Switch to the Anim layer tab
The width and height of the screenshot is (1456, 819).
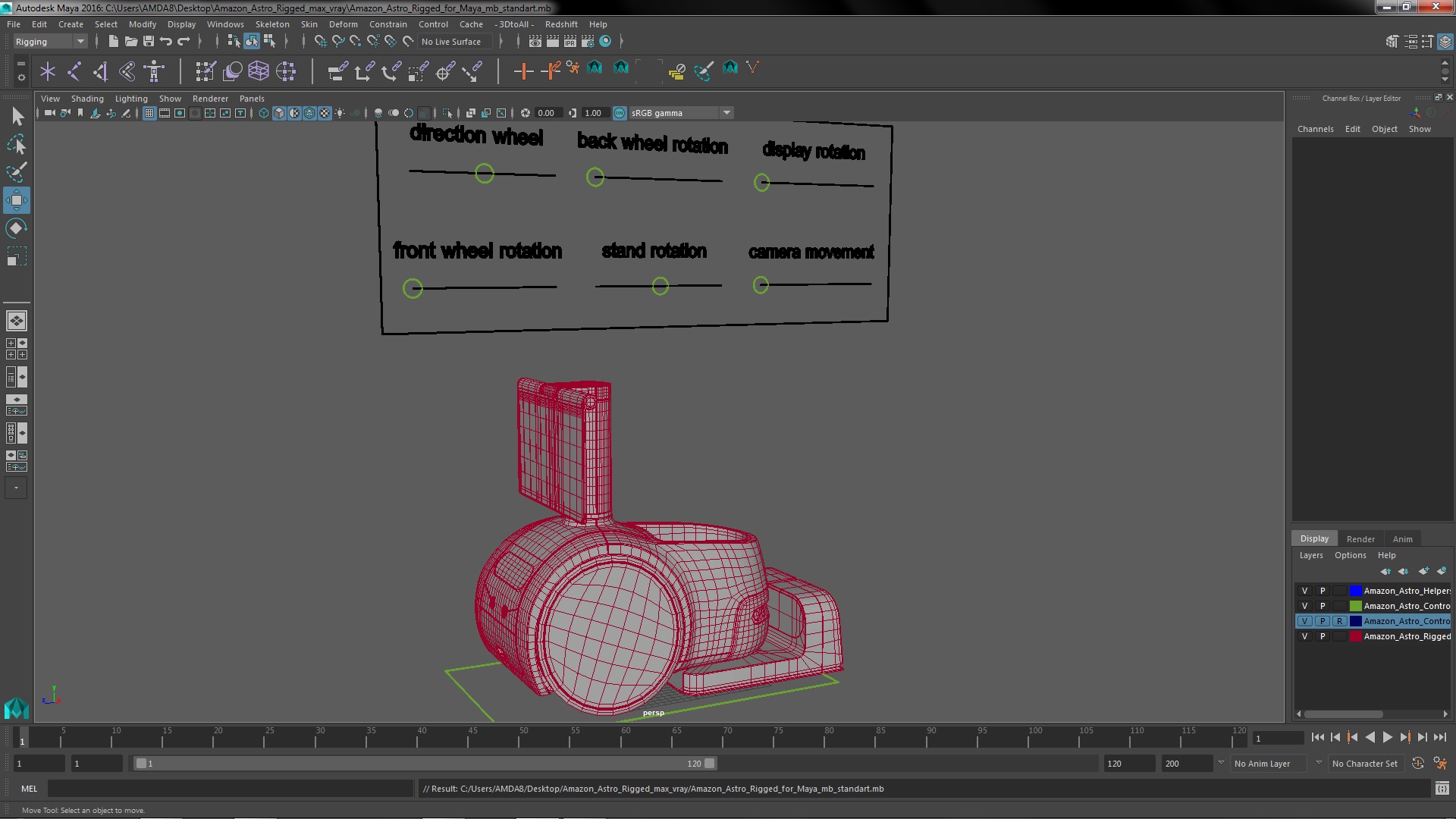(x=1403, y=539)
